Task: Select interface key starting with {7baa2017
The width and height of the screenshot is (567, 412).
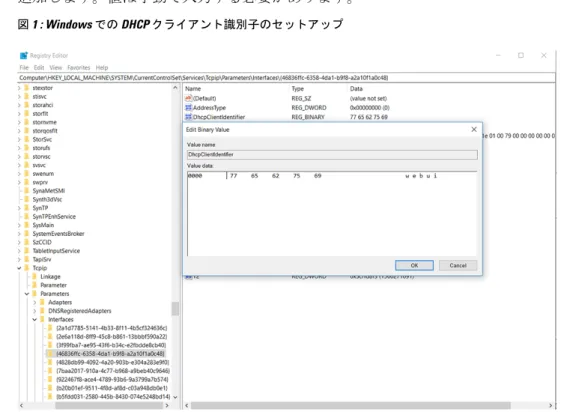Action: [113, 371]
